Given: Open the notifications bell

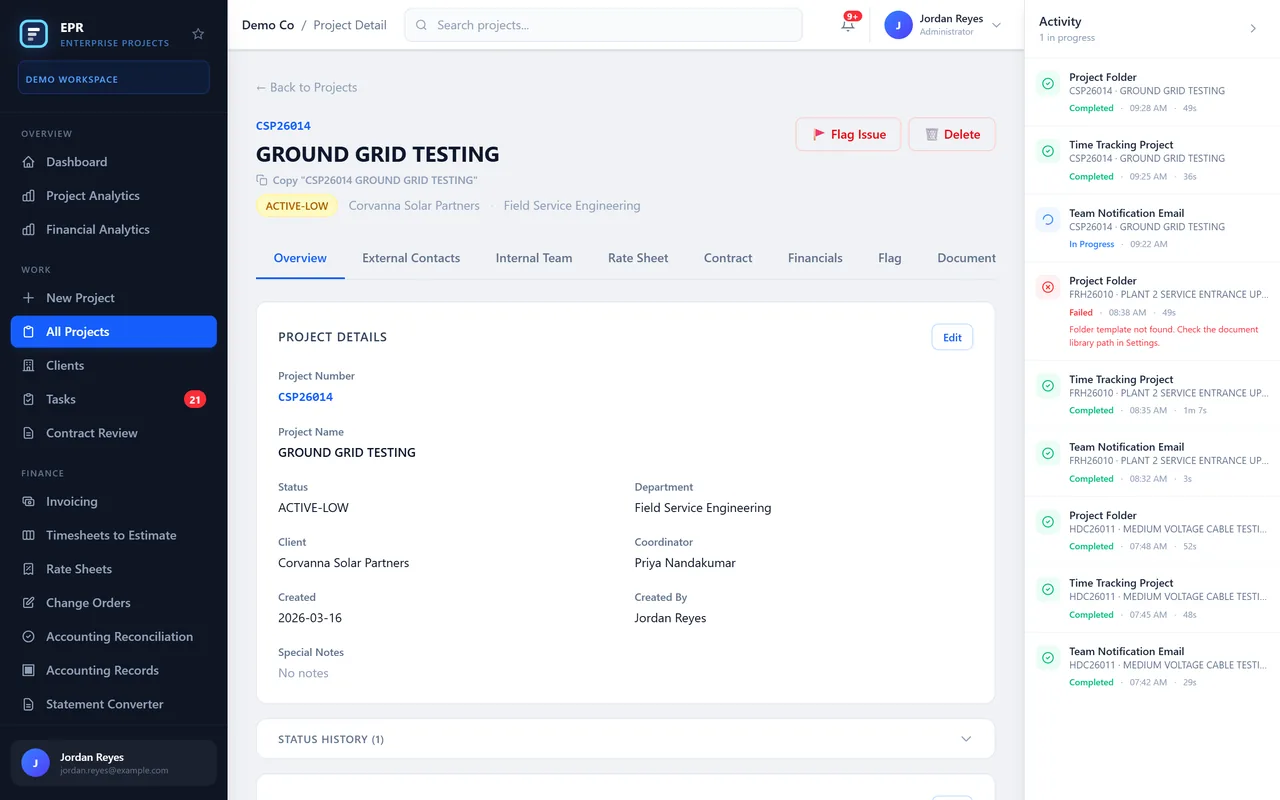Looking at the screenshot, I should click(x=848, y=25).
